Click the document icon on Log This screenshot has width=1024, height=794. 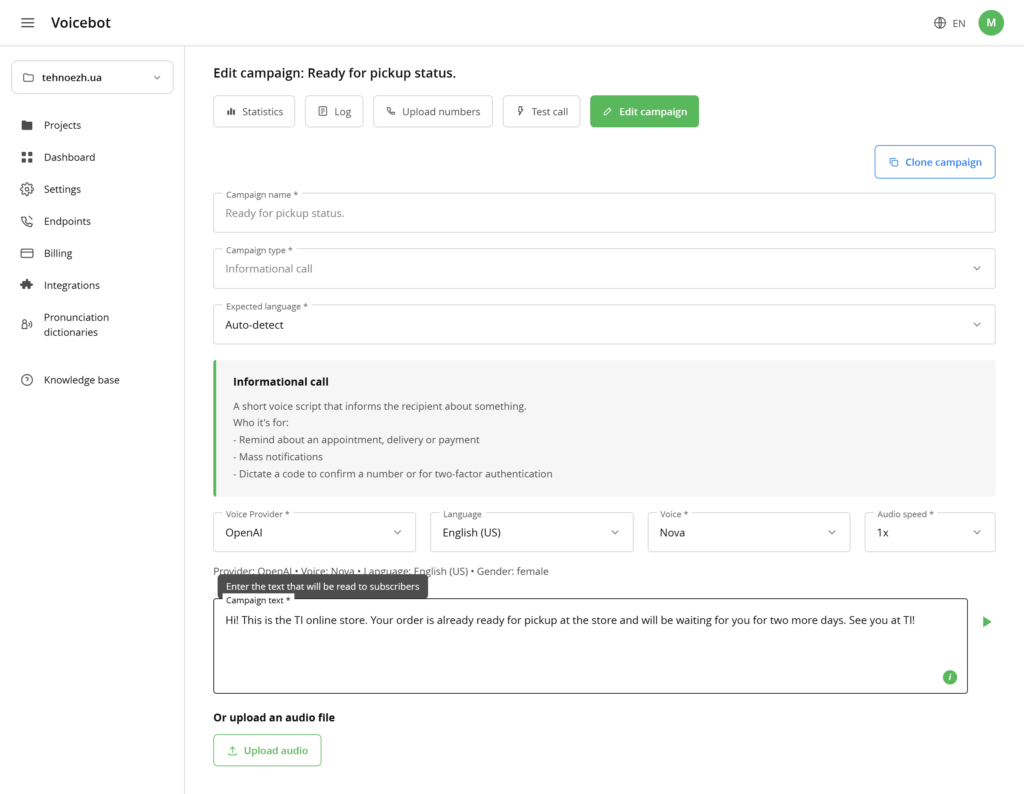(323, 112)
